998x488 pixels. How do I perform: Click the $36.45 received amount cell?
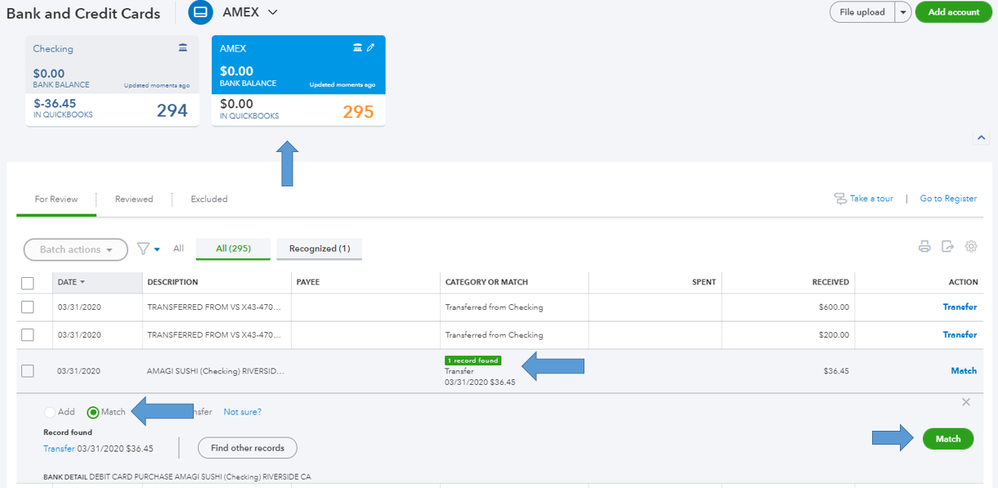click(836, 371)
